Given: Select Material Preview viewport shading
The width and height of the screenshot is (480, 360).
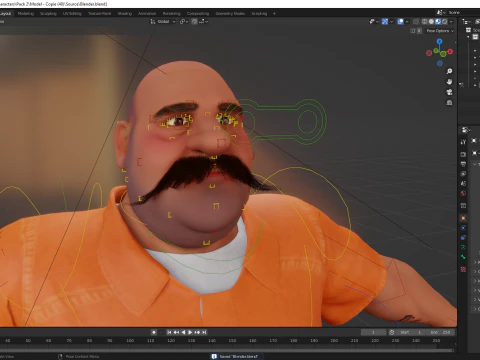Looking at the screenshot, I should (x=438, y=22).
